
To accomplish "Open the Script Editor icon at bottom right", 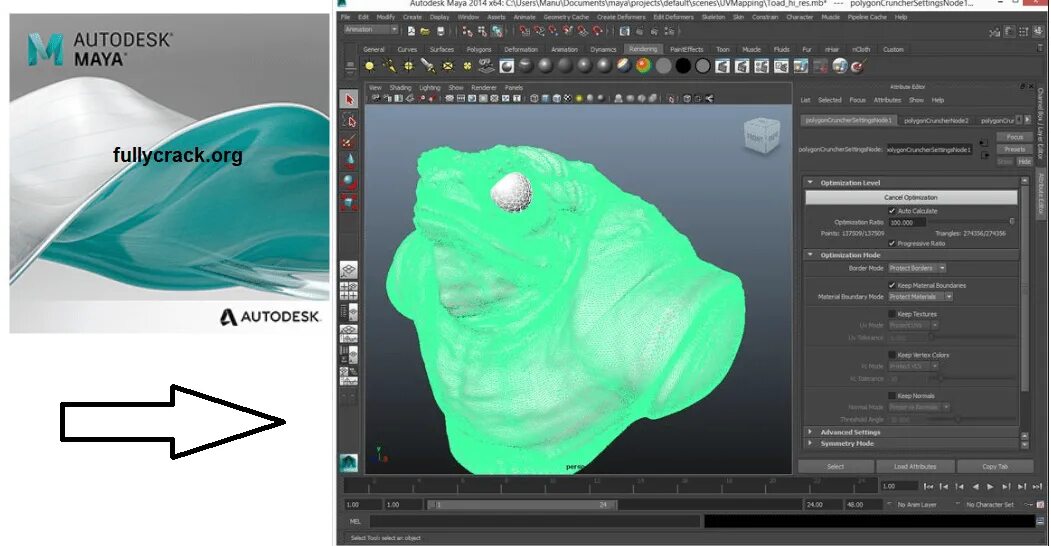I will pos(1040,521).
